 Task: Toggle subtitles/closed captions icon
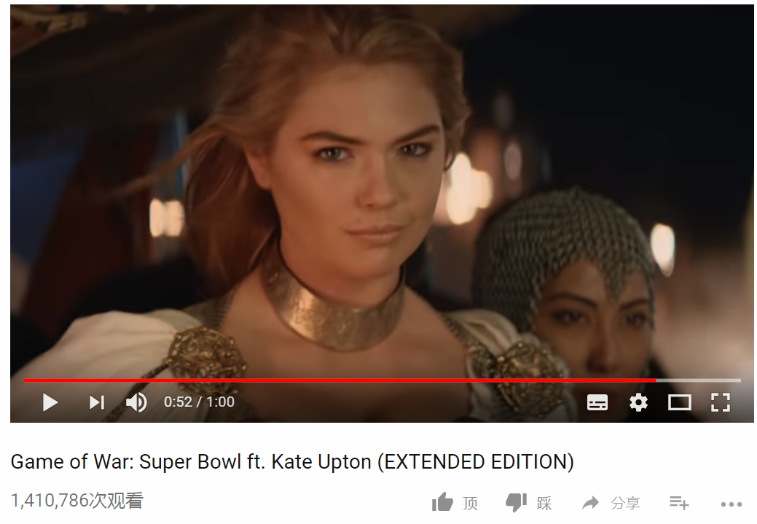click(597, 402)
